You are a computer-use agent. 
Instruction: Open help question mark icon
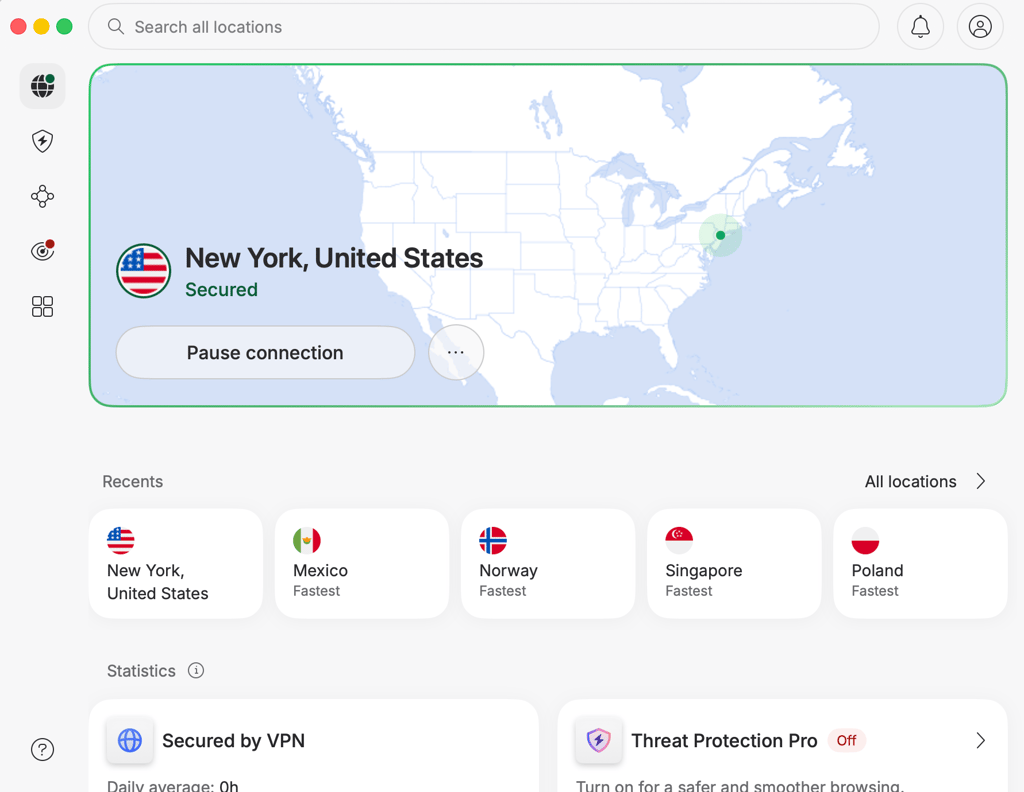coord(42,750)
